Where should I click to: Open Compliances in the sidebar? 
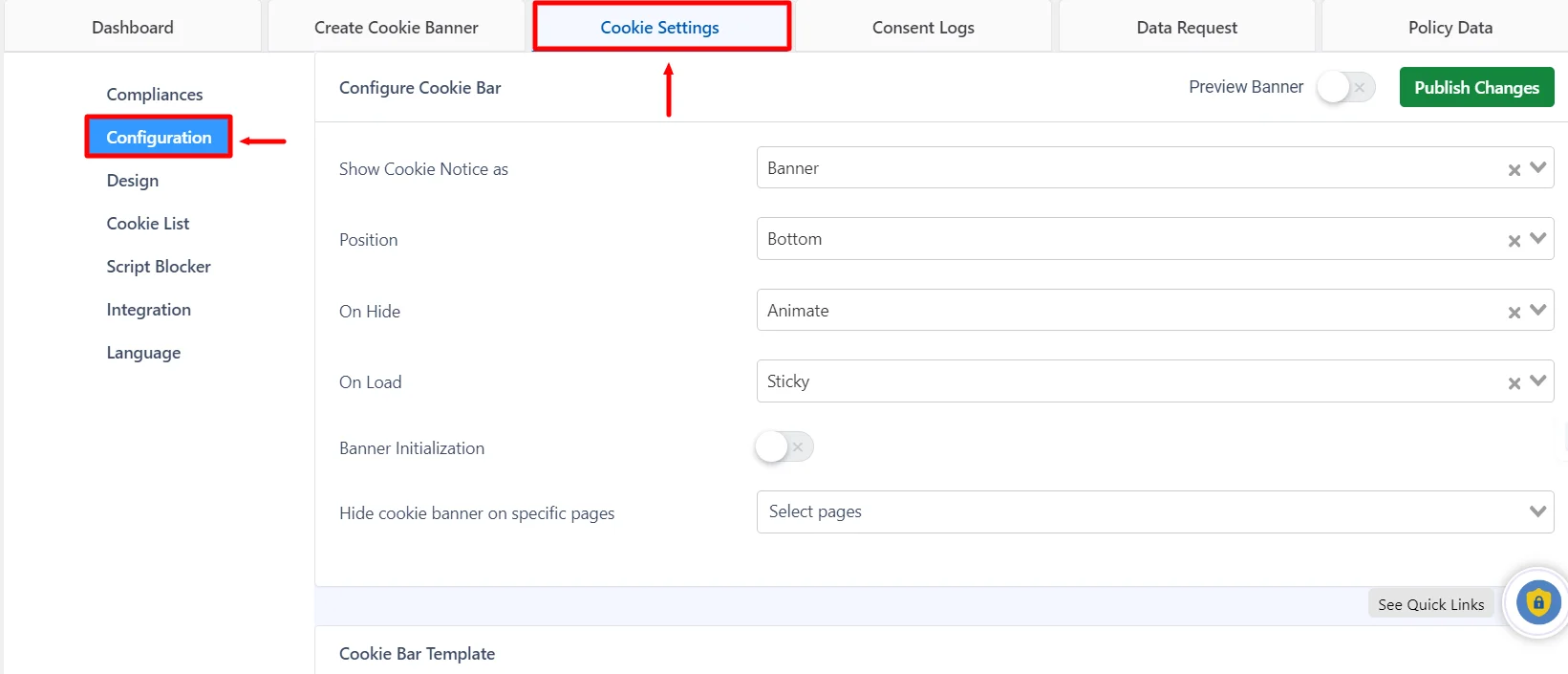click(155, 95)
